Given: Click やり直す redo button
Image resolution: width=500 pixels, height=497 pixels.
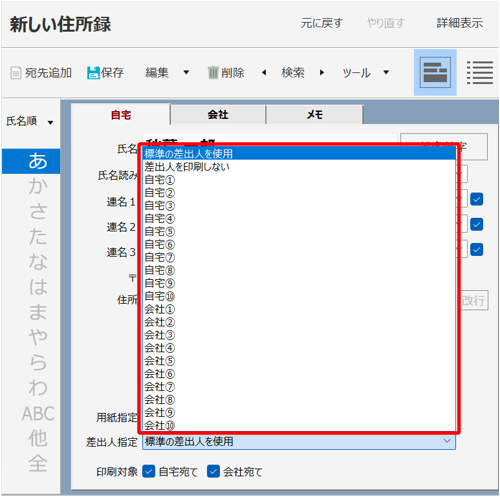Looking at the screenshot, I should [x=386, y=23].
